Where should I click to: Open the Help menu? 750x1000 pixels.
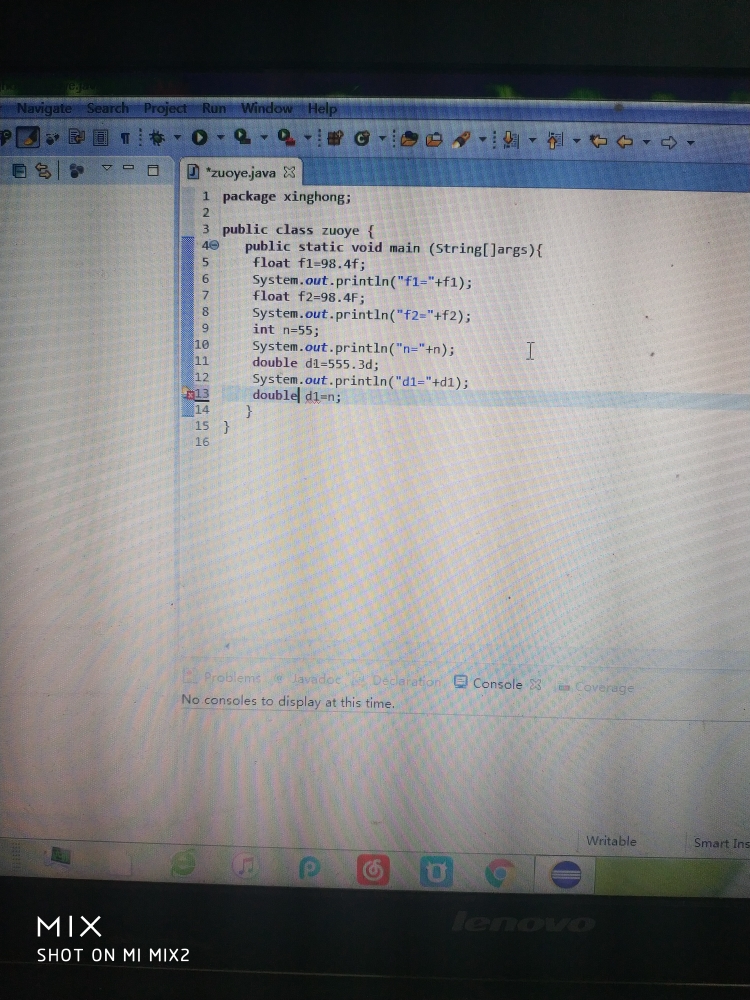point(323,109)
